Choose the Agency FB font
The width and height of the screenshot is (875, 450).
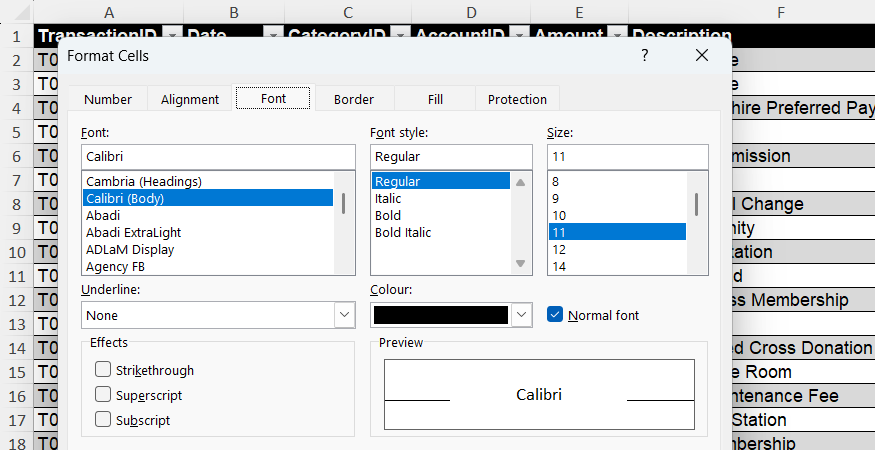click(x=208, y=267)
